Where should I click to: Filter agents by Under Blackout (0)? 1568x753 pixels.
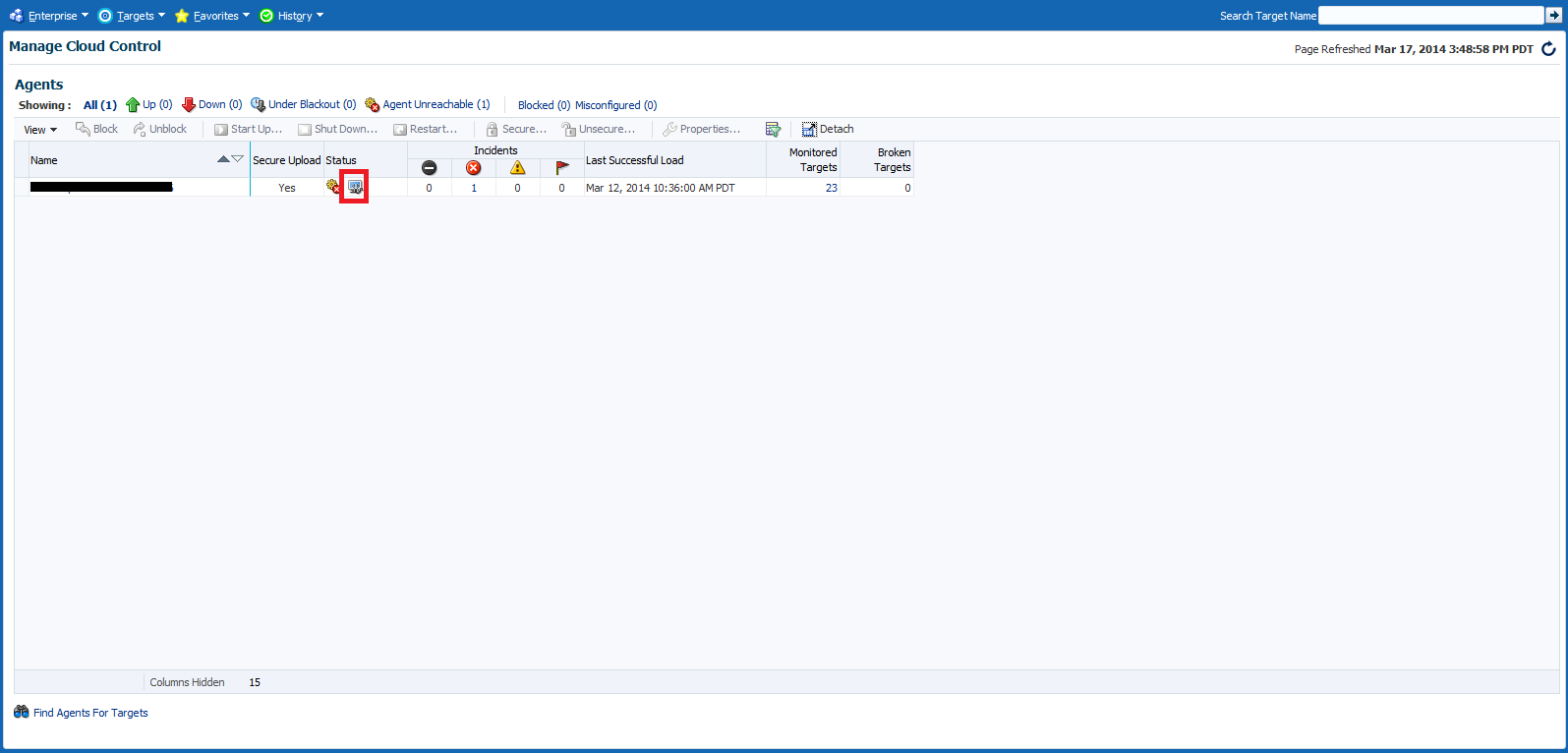pos(304,104)
